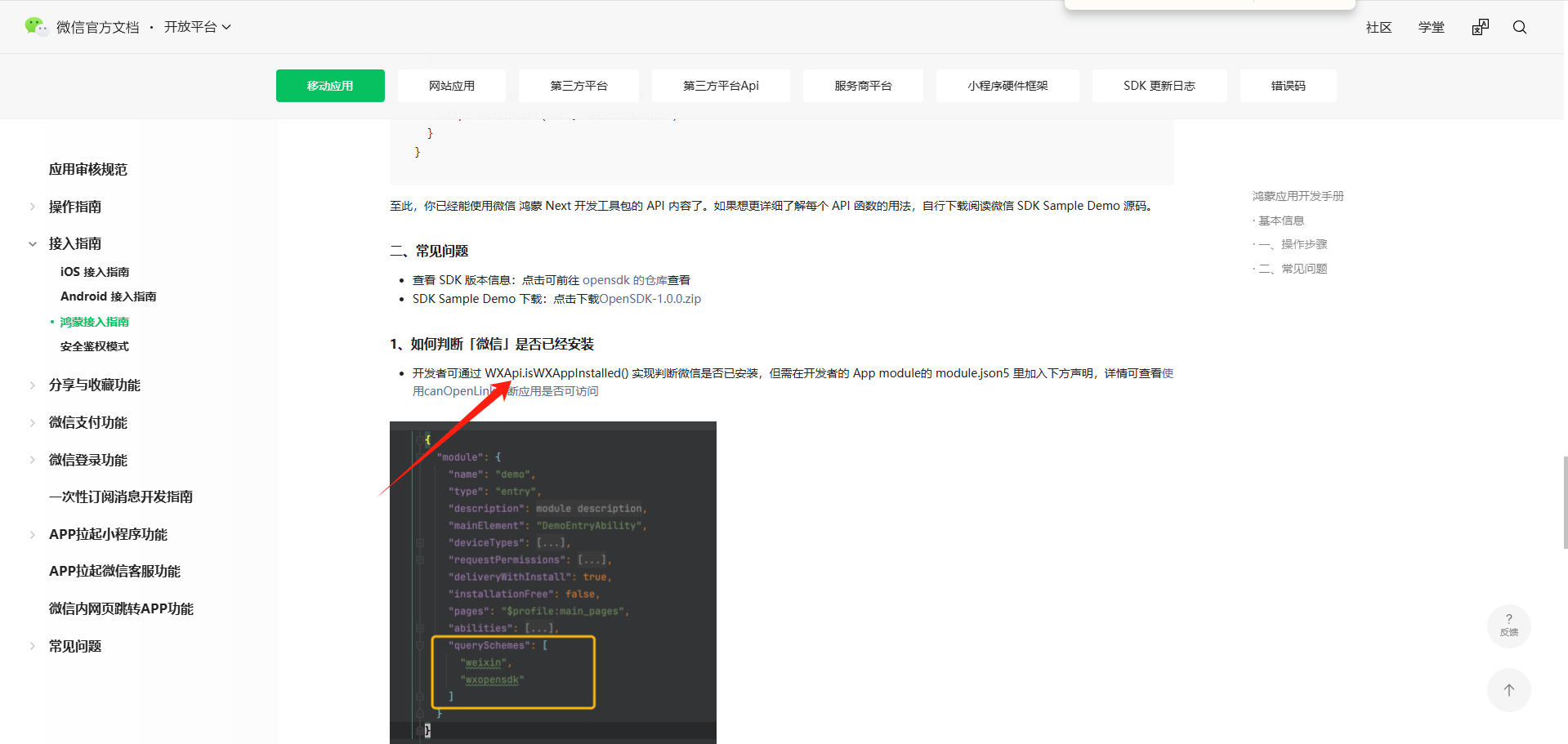The width and height of the screenshot is (1568, 744).
Task: Open 一次性订阅消息开发指南 in sidebar
Action: coord(121,497)
